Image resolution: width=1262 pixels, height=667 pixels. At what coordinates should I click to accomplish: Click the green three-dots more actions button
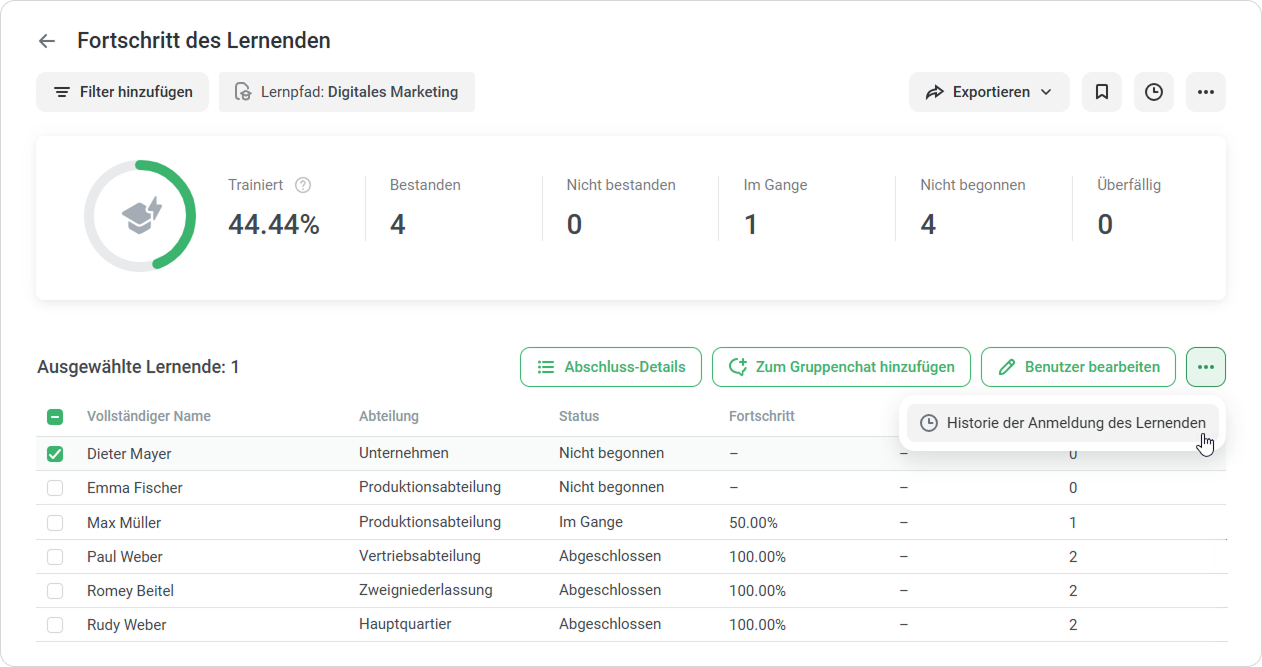click(1206, 367)
